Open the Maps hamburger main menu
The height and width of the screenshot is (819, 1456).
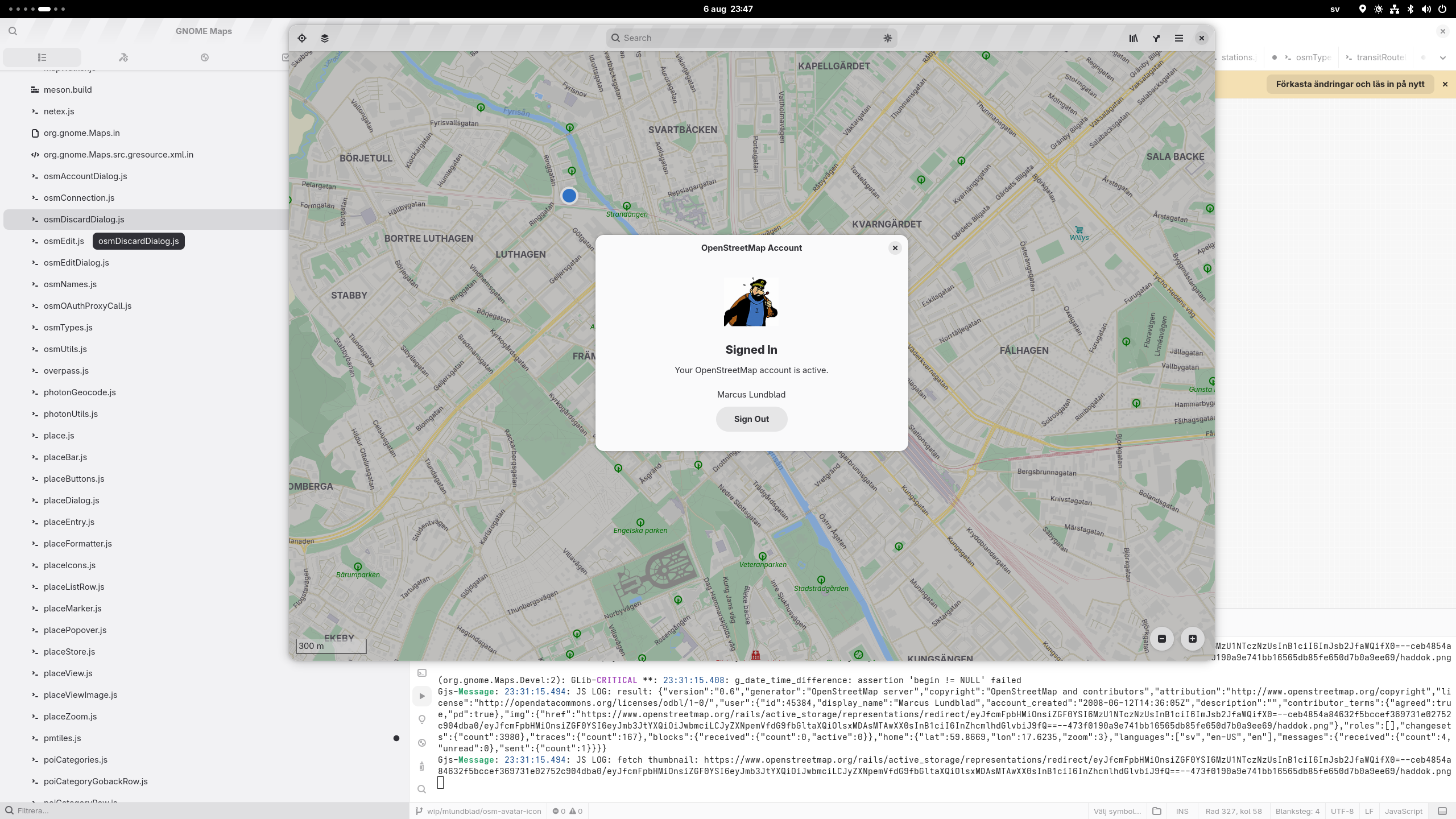[1179, 38]
